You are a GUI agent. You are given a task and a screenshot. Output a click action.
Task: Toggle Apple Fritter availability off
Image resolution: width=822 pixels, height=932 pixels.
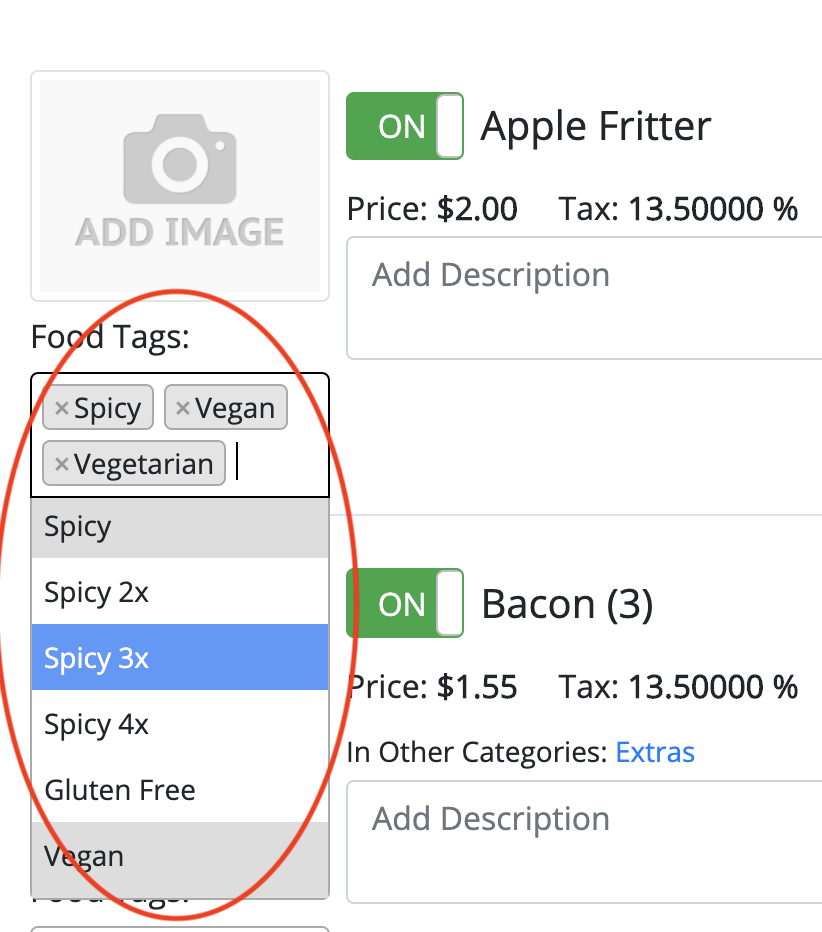pos(404,125)
